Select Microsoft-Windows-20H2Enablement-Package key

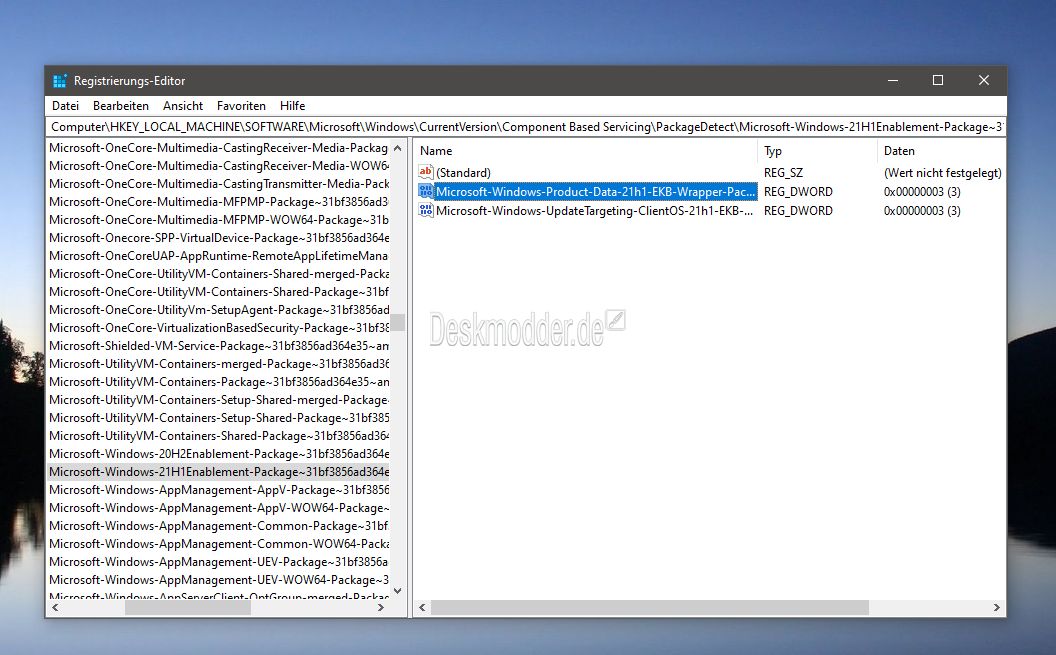(x=219, y=454)
